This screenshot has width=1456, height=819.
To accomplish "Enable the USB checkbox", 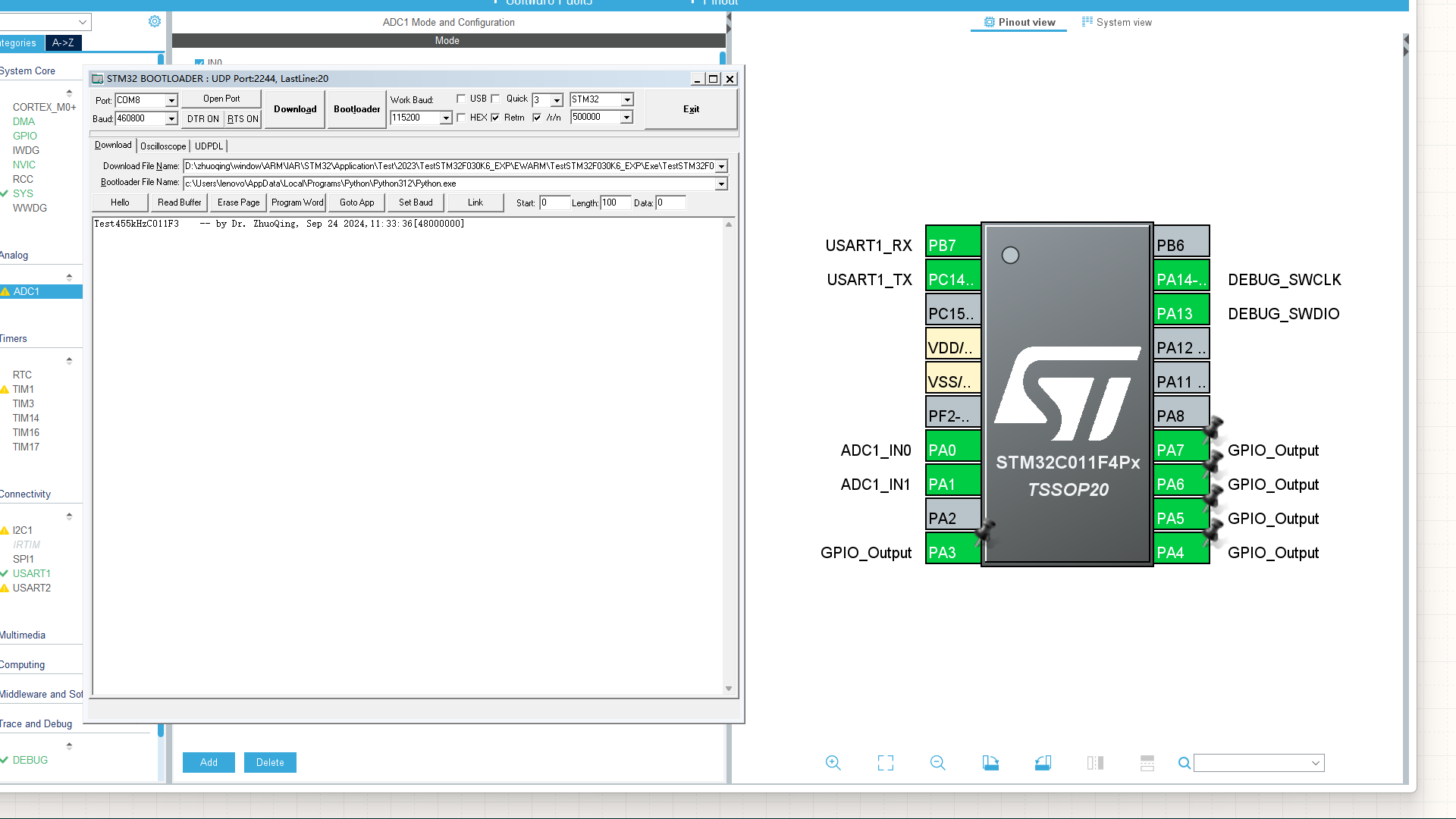I will coord(461,99).
